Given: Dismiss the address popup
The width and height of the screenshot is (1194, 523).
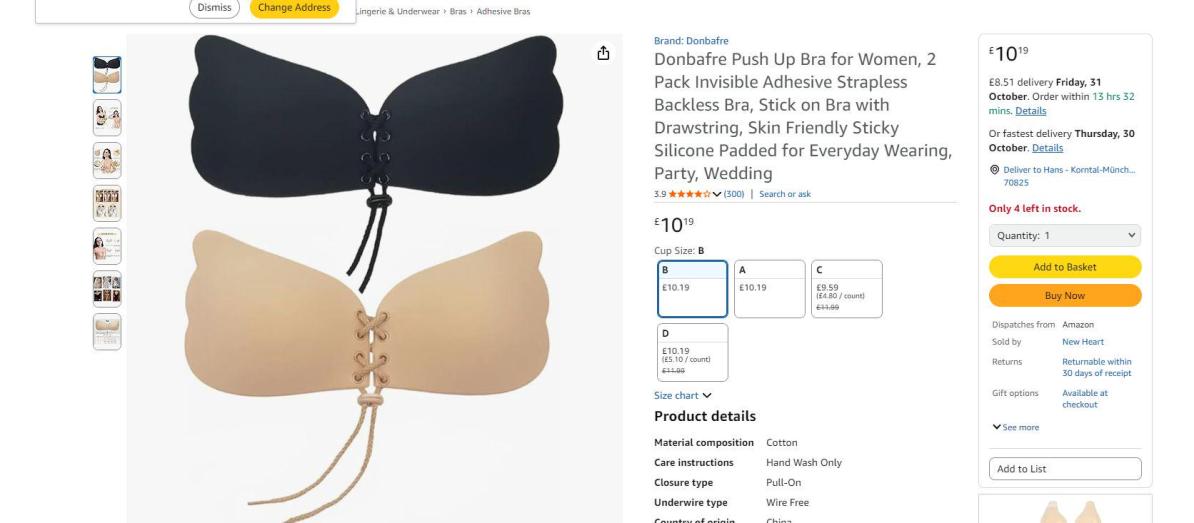Looking at the screenshot, I should tap(214, 8).
